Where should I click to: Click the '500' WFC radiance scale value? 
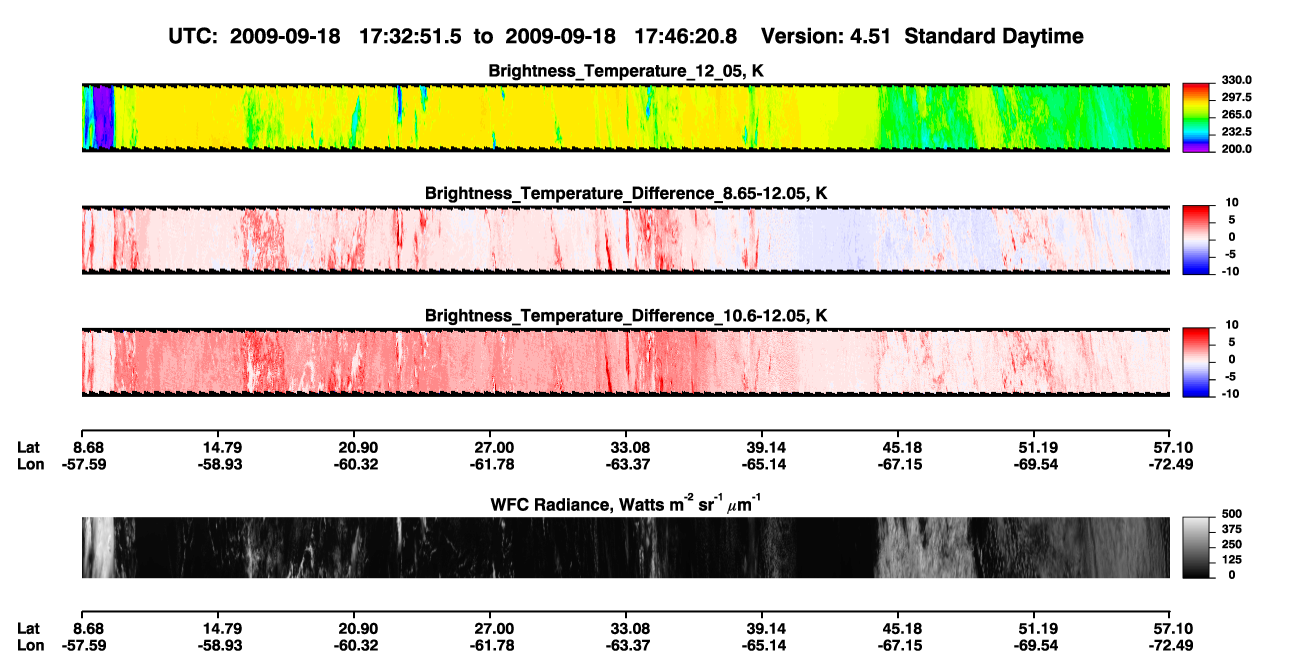1232,514
